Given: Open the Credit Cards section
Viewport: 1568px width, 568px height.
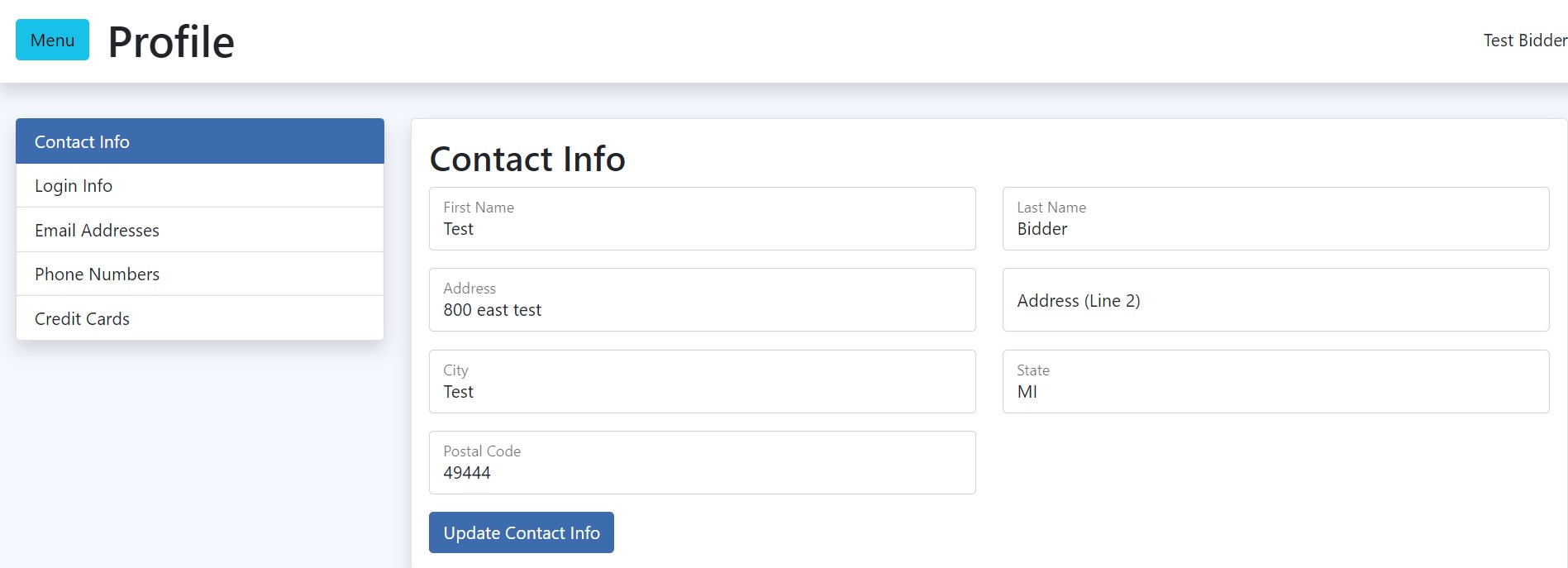Looking at the screenshot, I should tap(199, 318).
